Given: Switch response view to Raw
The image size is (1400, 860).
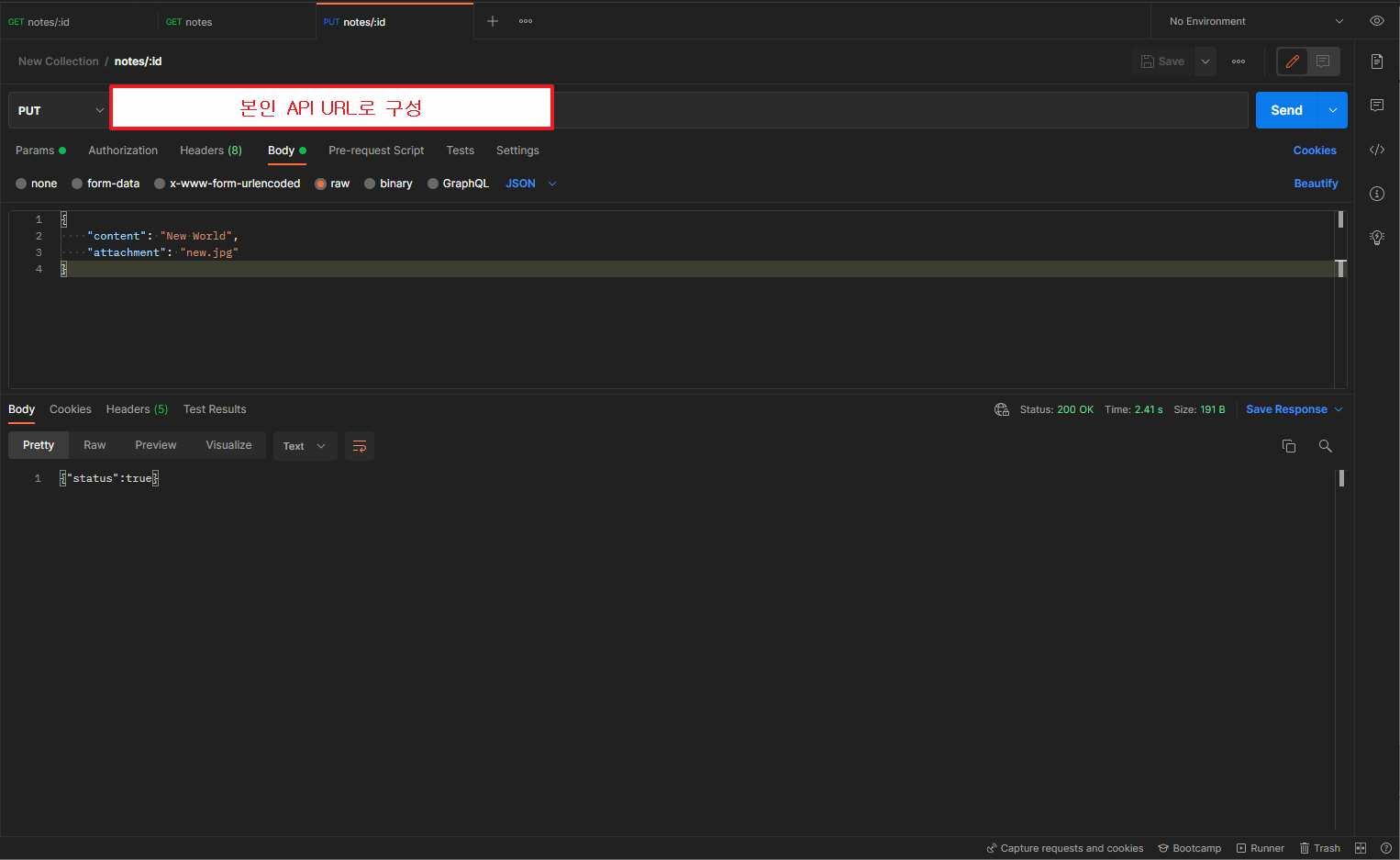Looking at the screenshot, I should (94, 445).
